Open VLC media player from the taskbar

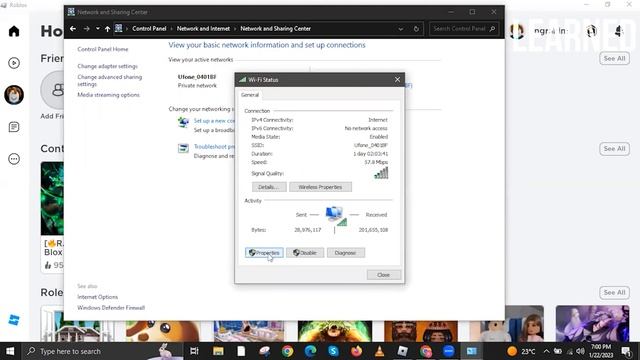380,351
